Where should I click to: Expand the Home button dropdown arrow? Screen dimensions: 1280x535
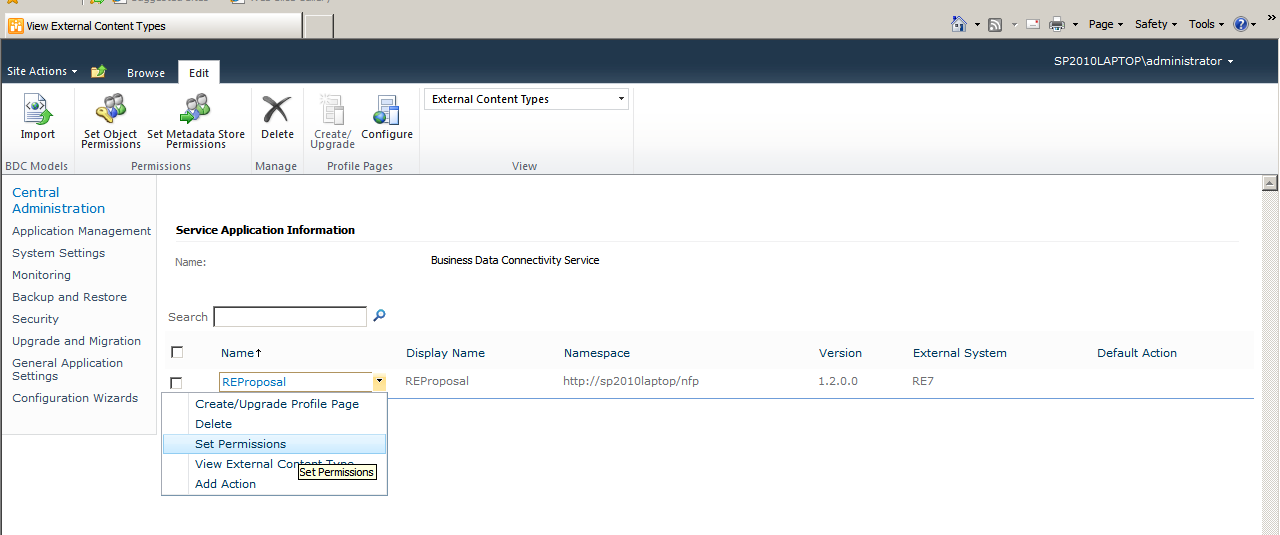977,24
